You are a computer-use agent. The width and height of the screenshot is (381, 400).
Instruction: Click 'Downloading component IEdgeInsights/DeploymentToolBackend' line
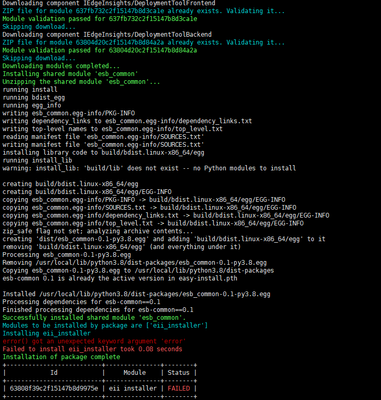[x=107, y=34]
